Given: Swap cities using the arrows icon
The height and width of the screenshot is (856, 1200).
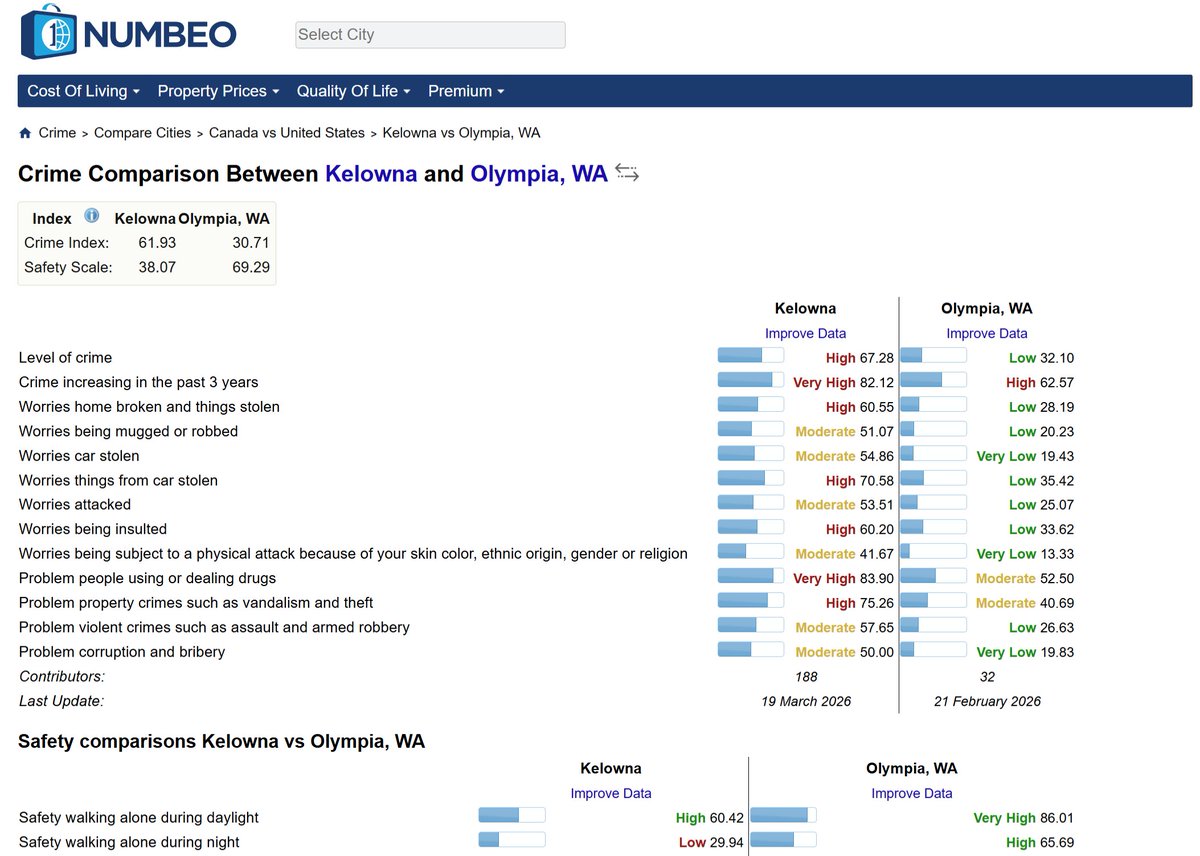Looking at the screenshot, I should pos(627,173).
